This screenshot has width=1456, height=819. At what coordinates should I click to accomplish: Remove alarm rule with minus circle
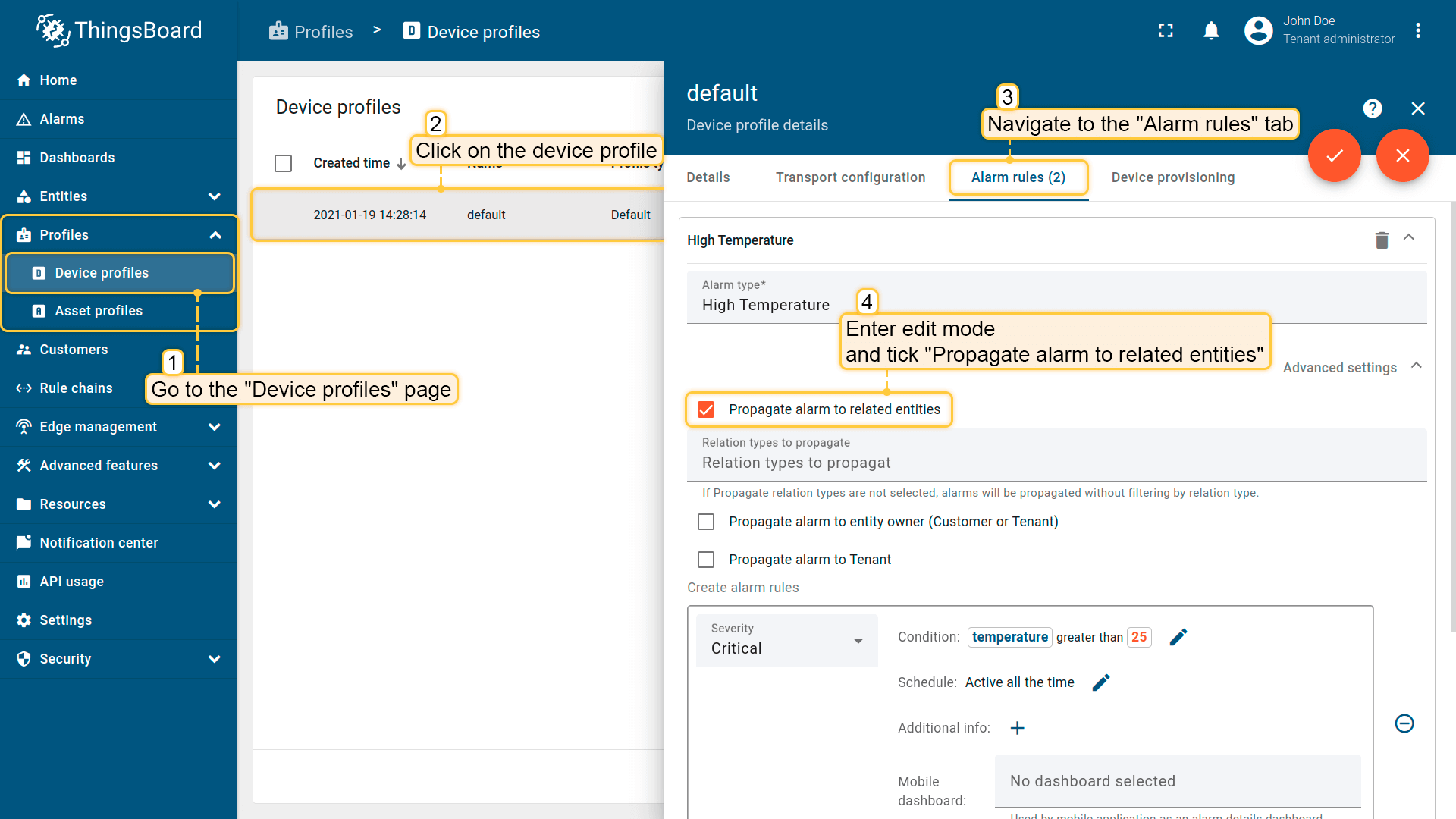[1404, 723]
